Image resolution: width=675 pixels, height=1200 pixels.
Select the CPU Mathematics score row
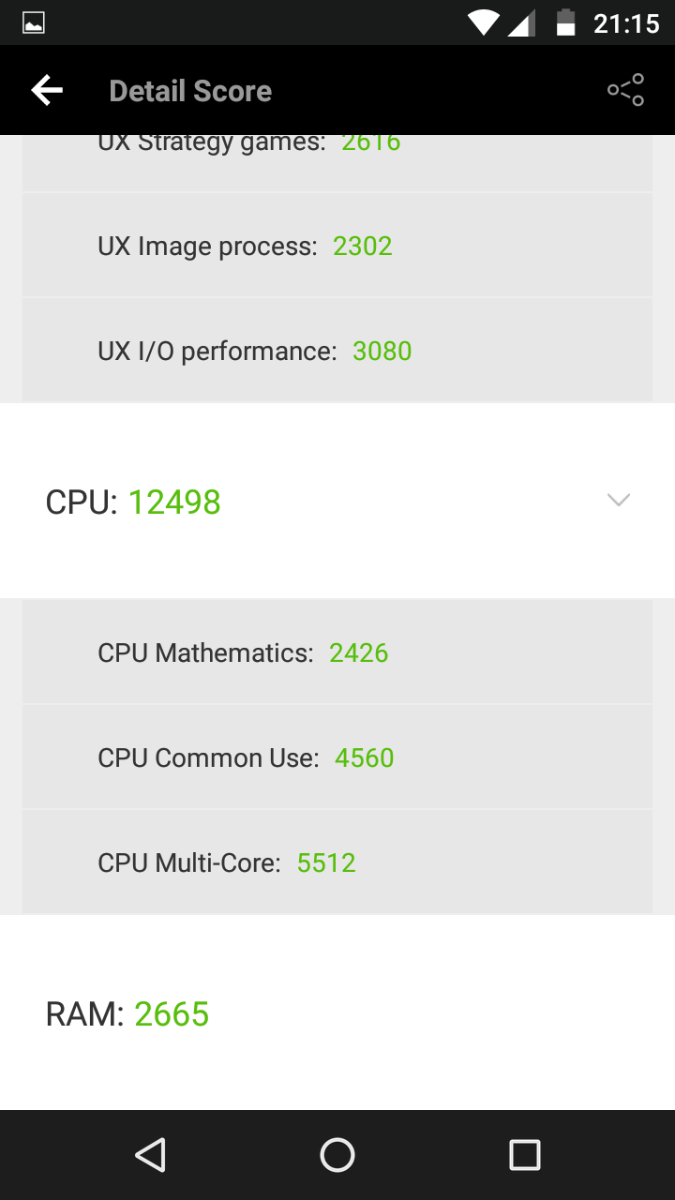[337, 653]
